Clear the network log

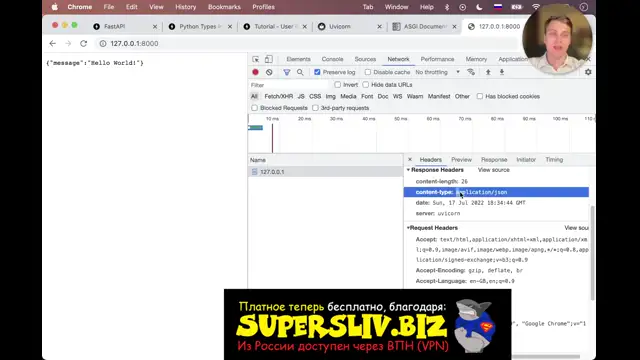click(269, 72)
